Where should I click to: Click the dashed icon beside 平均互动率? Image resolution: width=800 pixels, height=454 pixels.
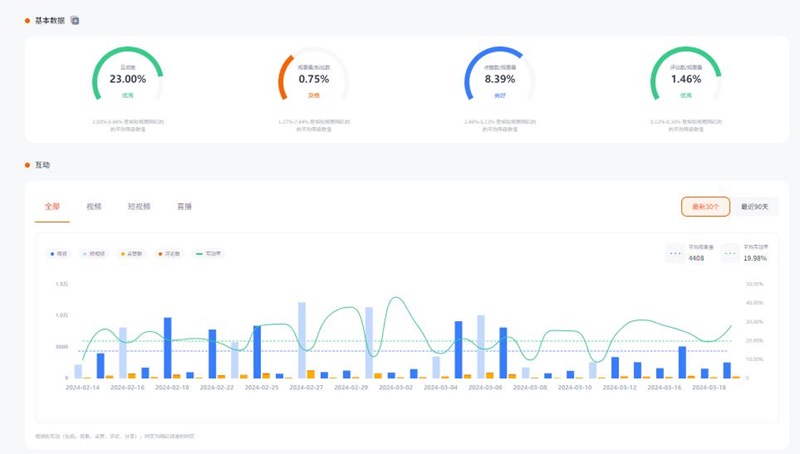coord(731,253)
